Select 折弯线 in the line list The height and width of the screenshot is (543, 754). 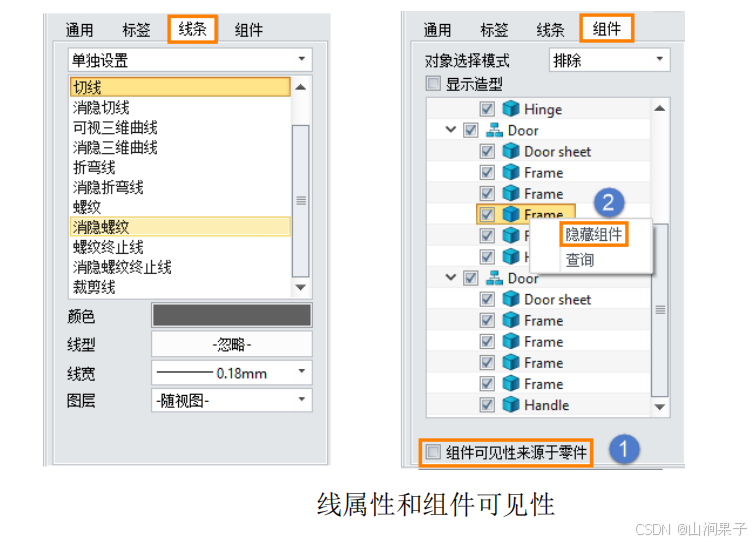tap(180, 167)
